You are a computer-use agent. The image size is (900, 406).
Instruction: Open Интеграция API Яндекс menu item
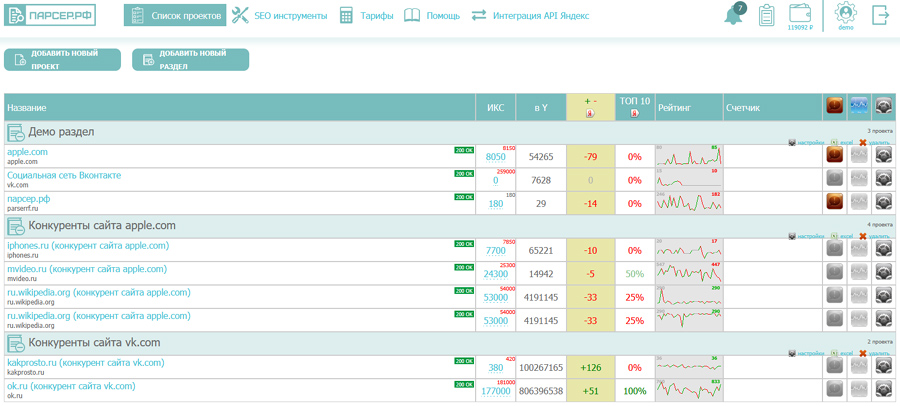tap(530, 16)
